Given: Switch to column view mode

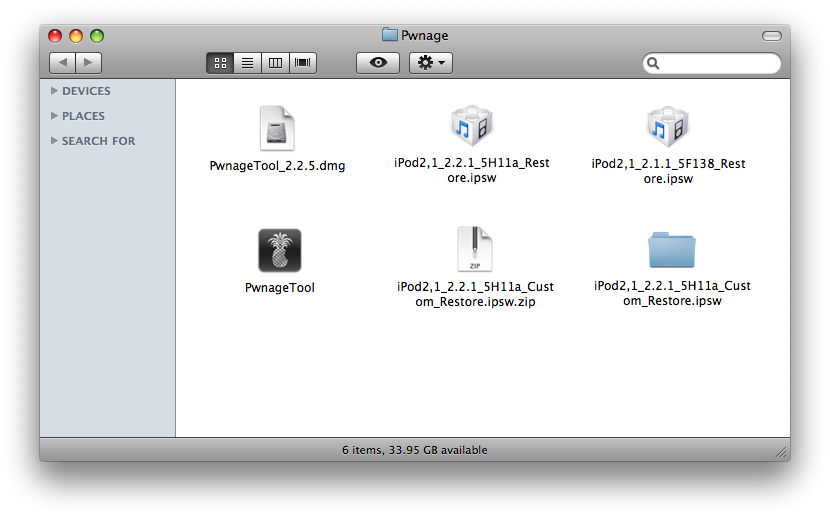Looking at the screenshot, I should point(274,63).
